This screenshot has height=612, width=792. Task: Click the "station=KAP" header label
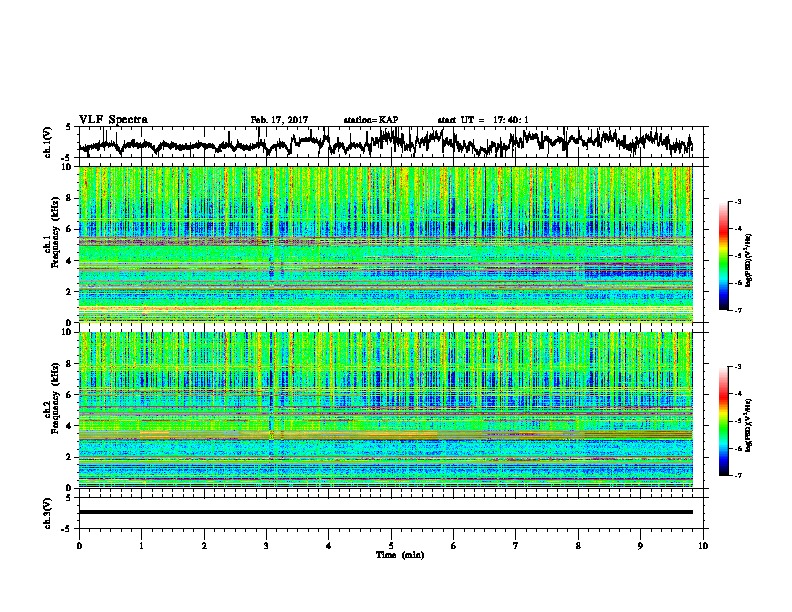point(371,120)
